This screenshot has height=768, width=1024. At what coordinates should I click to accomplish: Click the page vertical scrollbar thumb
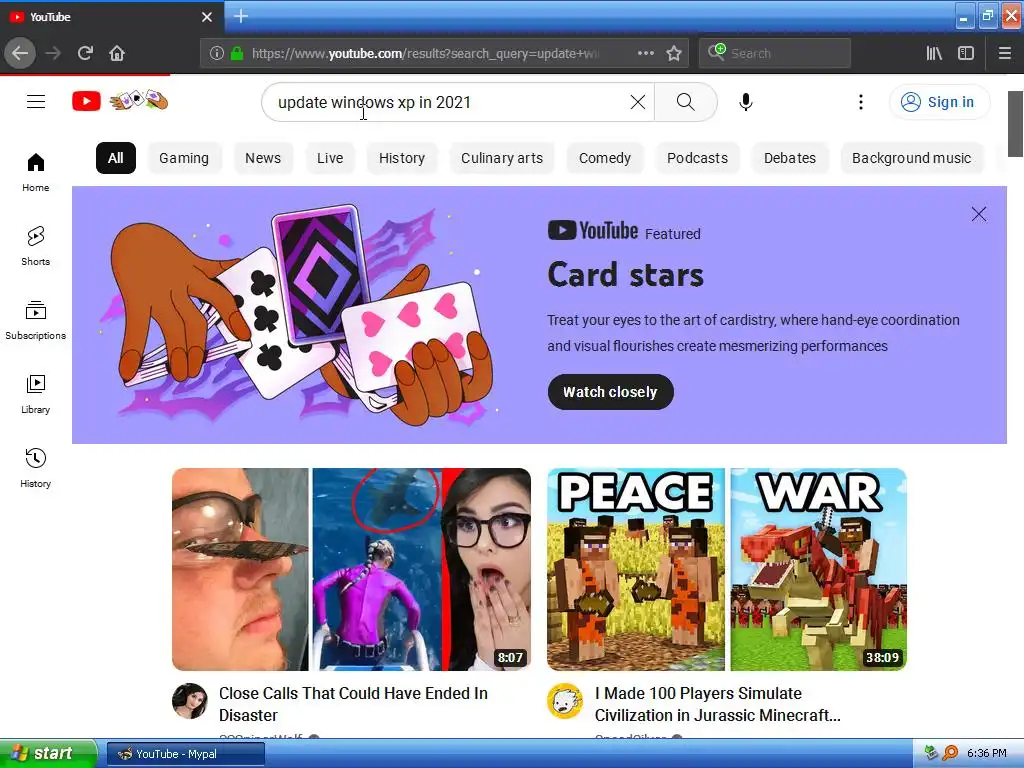[x=1015, y=124]
